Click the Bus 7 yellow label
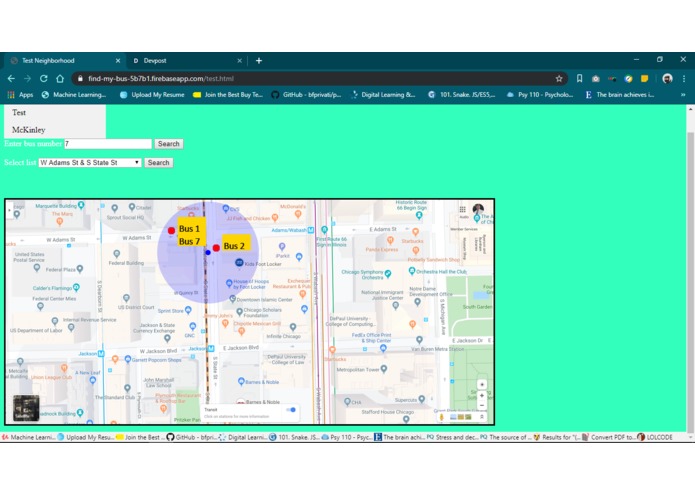This screenshot has width=695, height=494. coord(190,241)
